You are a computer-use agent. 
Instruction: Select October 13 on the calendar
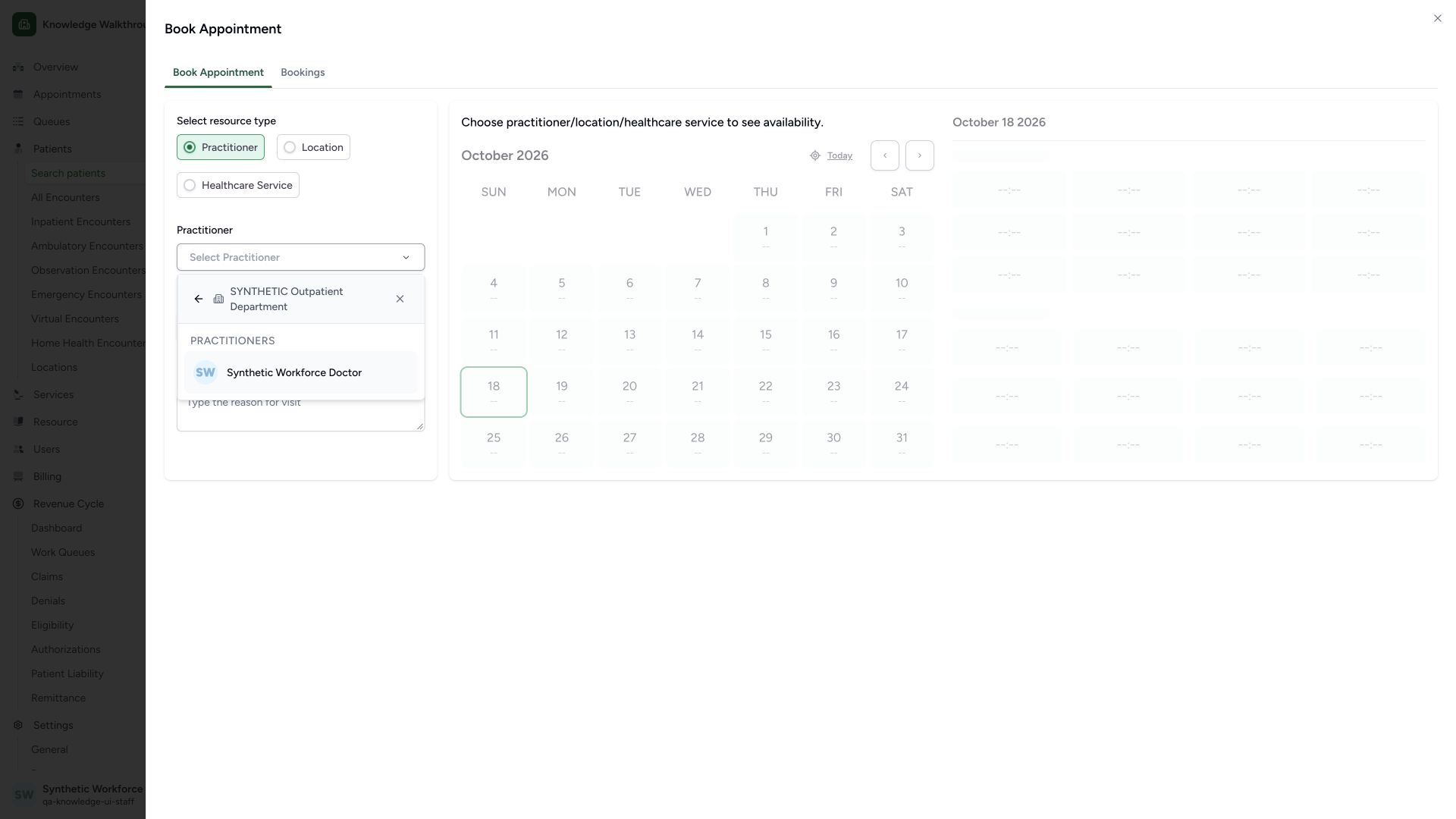tap(629, 340)
